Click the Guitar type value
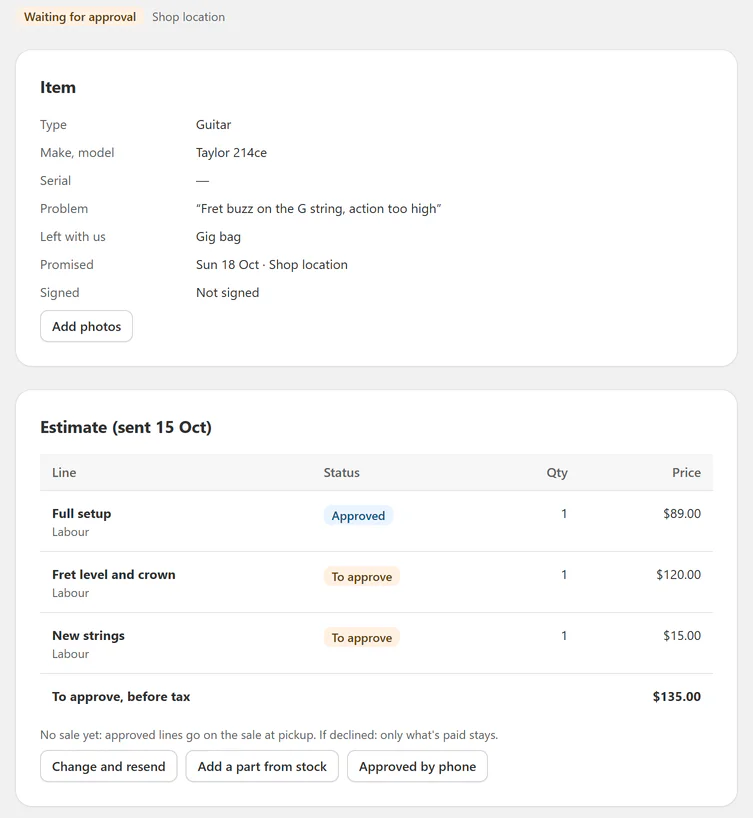Image resolution: width=753 pixels, height=818 pixels. pyautogui.click(x=213, y=125)
